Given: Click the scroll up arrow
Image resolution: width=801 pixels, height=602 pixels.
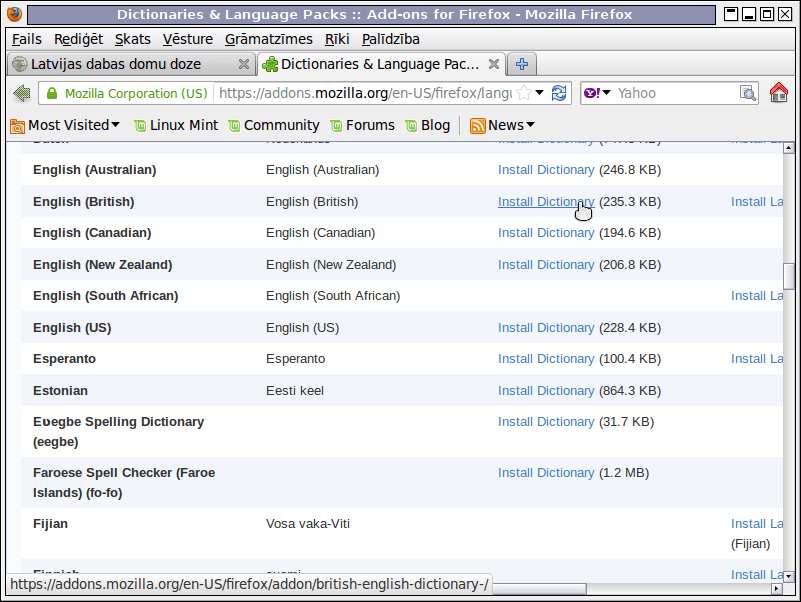Looking at the screenshot, I should coord(789,148).
